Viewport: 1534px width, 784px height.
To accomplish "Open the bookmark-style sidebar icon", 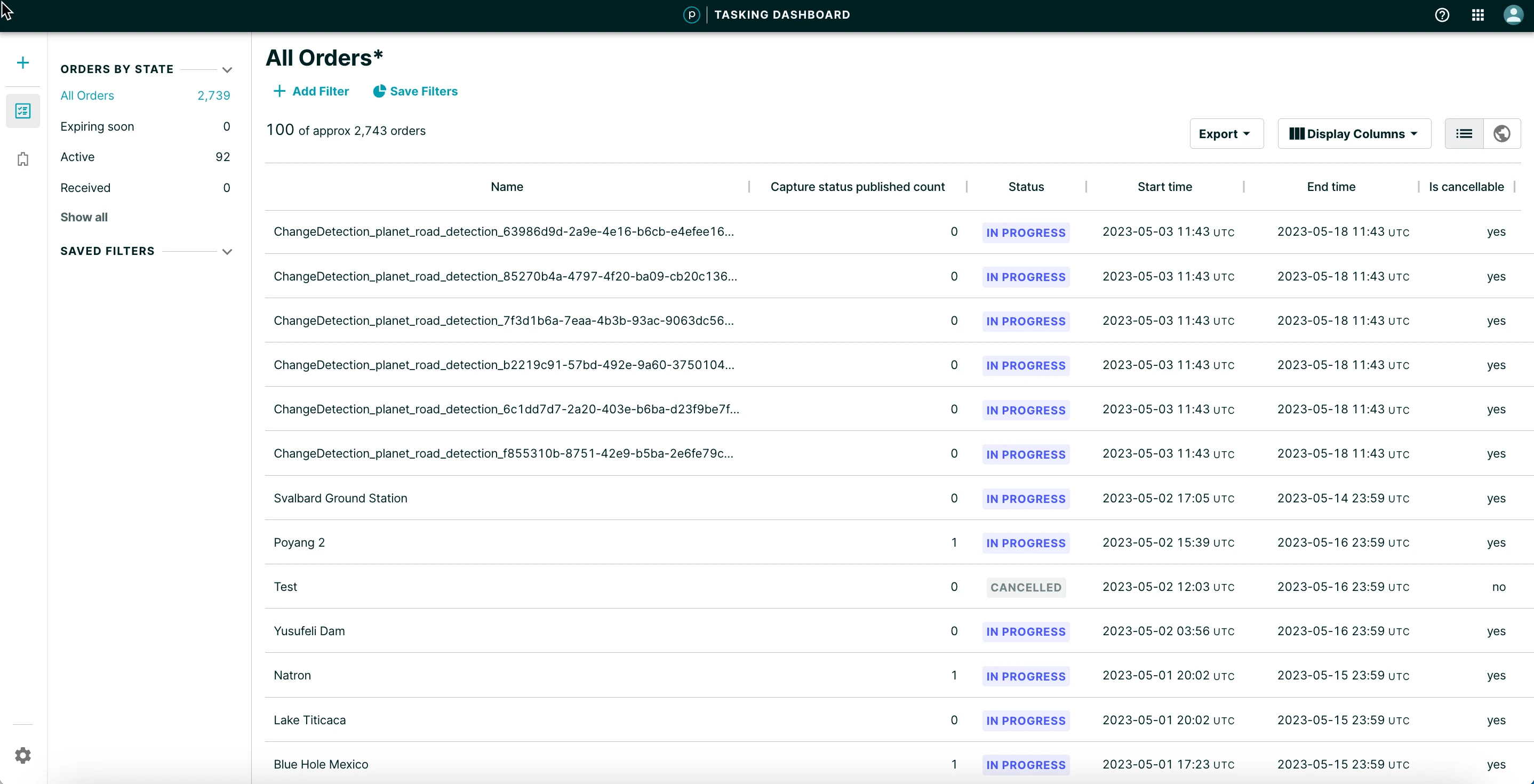I will 22,159.
